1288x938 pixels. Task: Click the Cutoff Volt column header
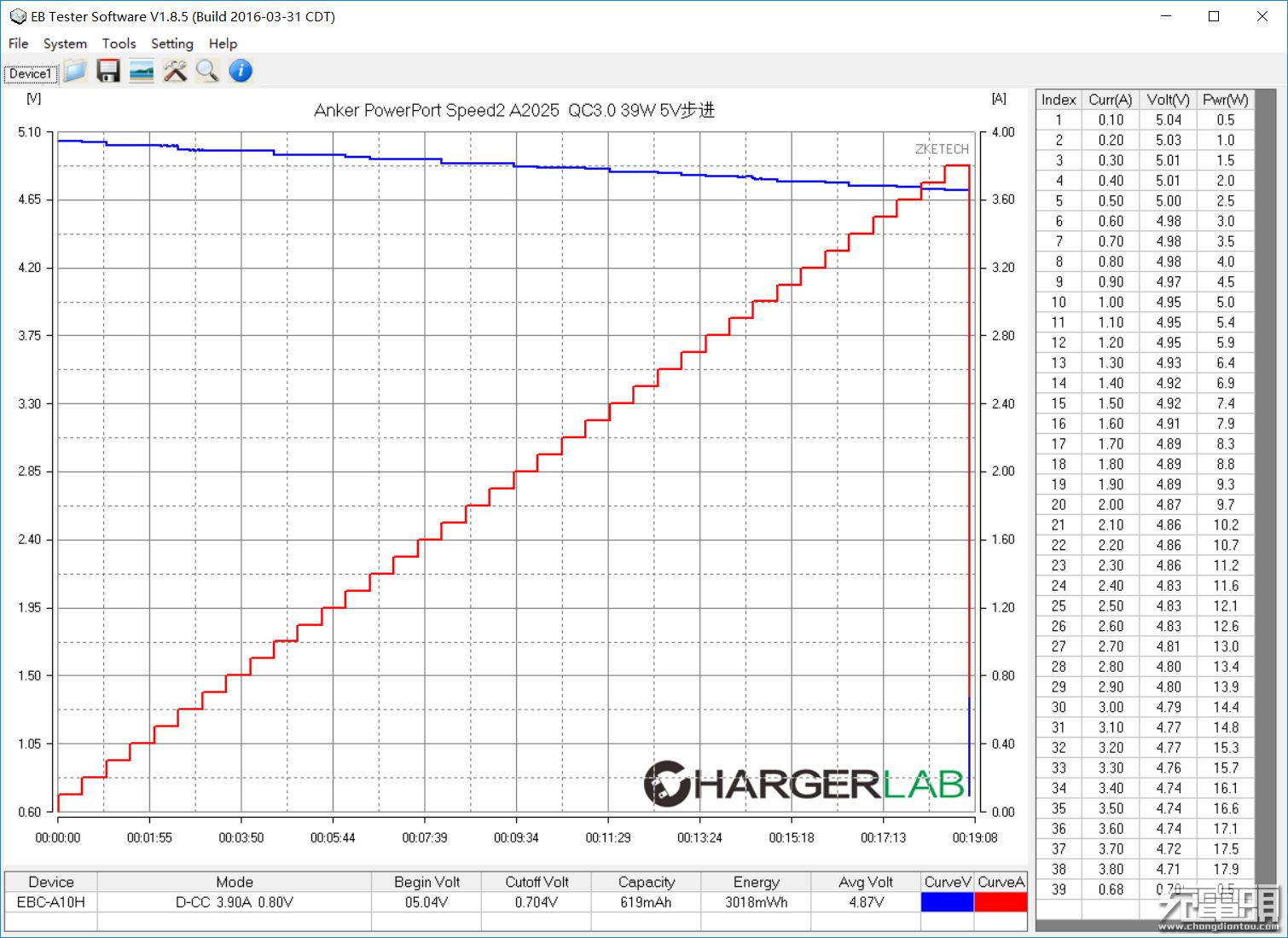coord(537,882)
